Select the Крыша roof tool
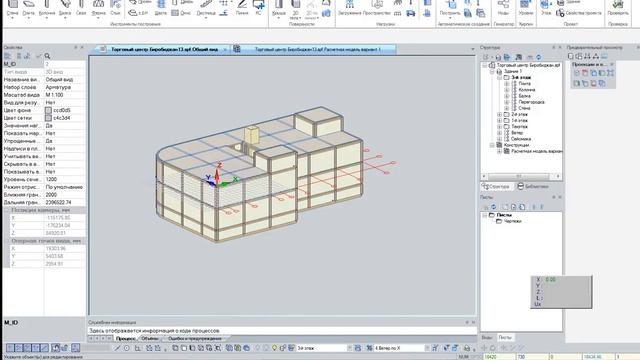The image size is (640, 360). 279,8
